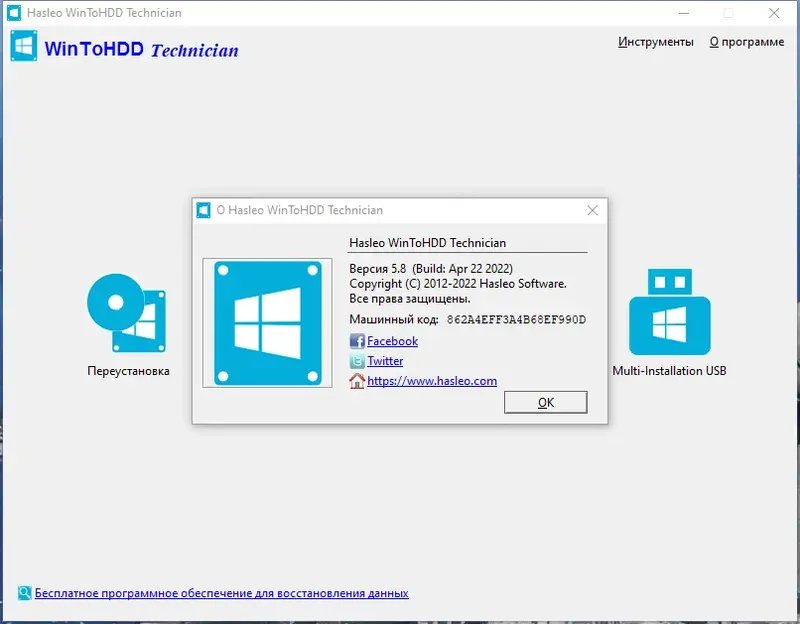Select the Переустановка disc icon
Image resolution: width=800 pixels, height=624 pixels.
(x=127, y=314)
